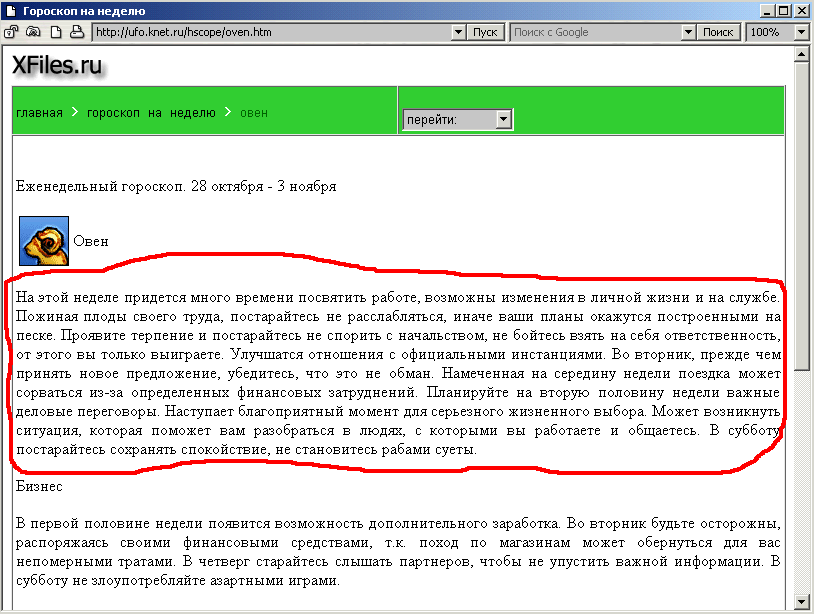Click the page icon in the title bar
The image size is (814, 614).
[10, 11]
